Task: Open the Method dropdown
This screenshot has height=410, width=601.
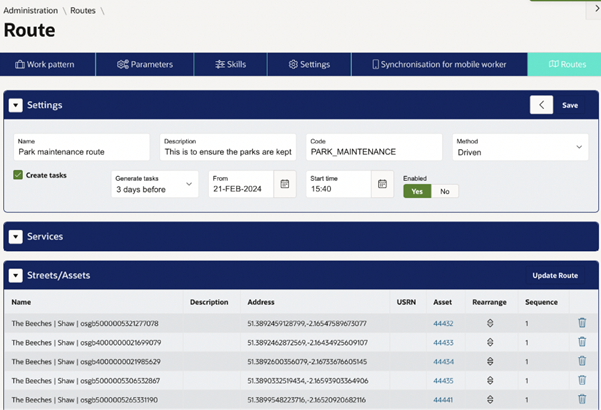Action: [520, 147]
